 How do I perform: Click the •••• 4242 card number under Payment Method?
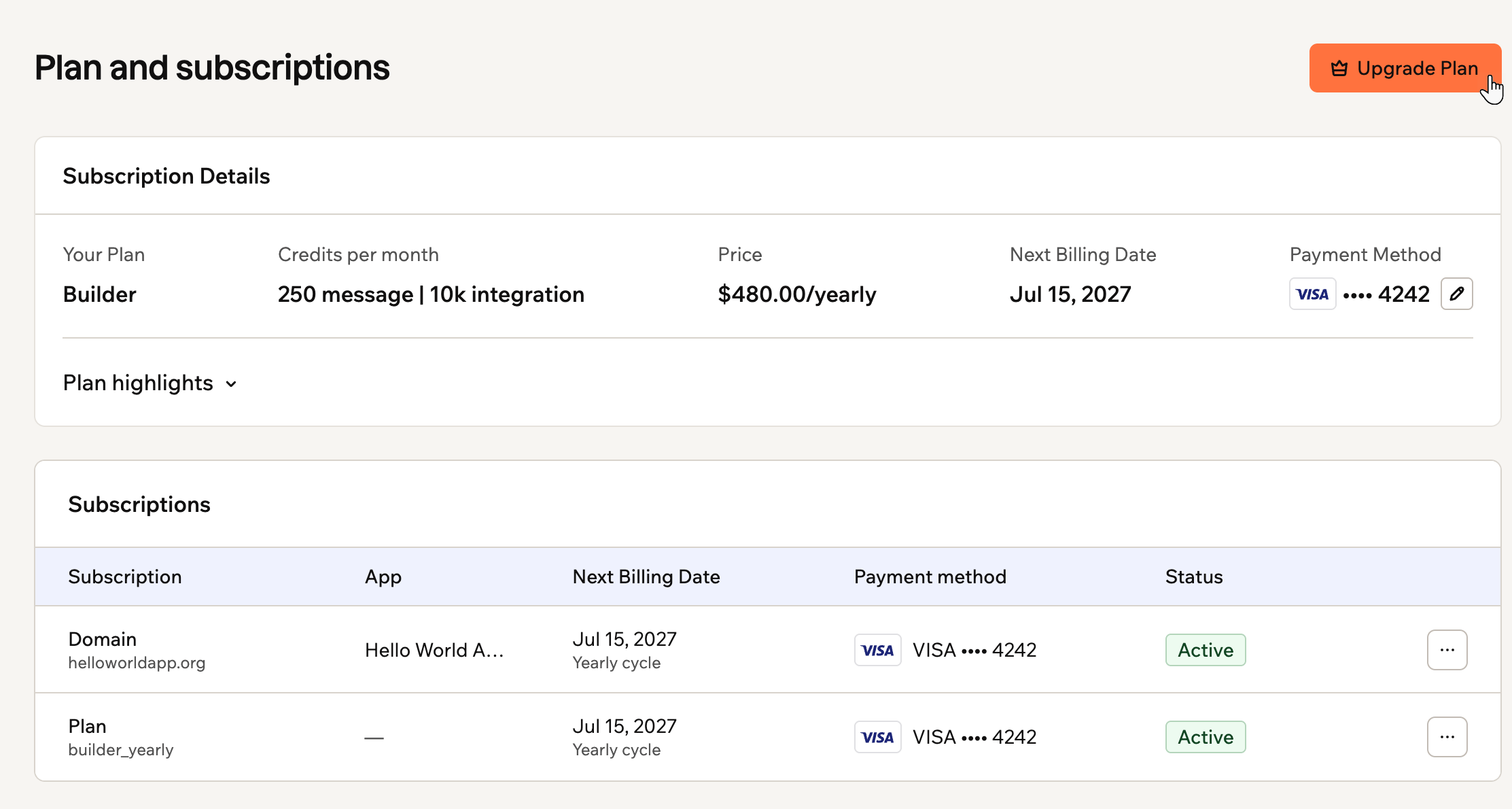tap(1386, 294)
